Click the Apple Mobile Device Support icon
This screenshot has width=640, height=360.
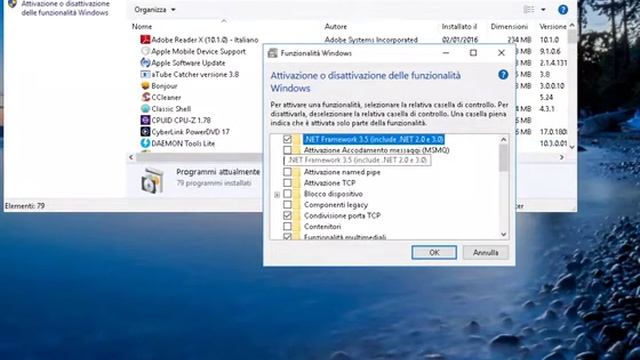tap(145, 51)
